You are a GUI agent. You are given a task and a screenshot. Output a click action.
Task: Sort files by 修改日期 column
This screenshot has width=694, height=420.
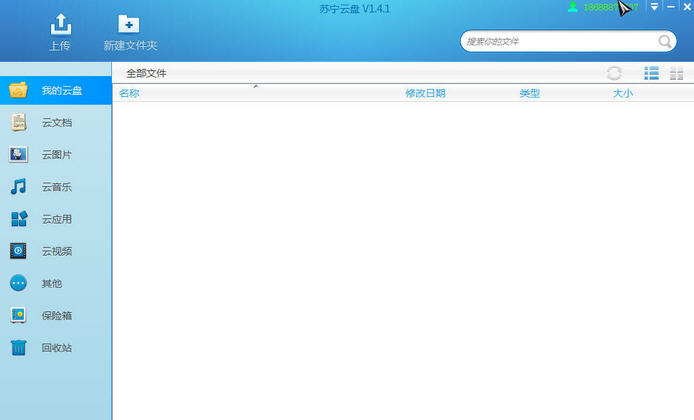pyautogui.click(x=425, y=93)
